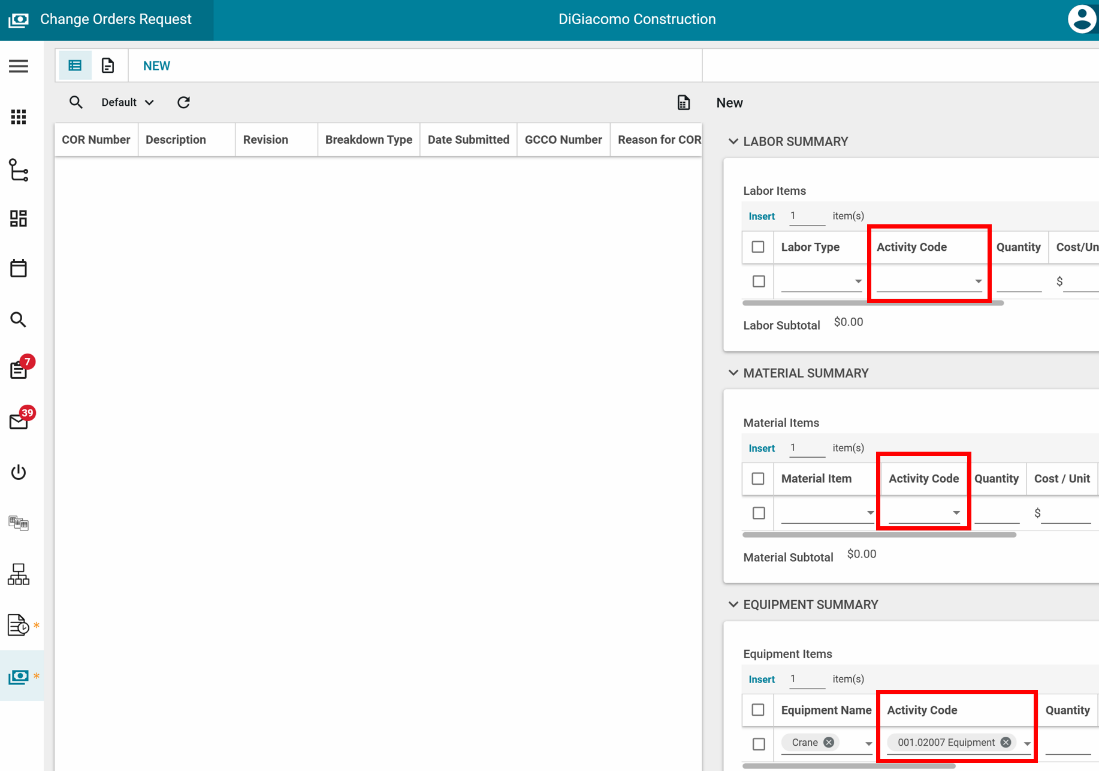Click the tasks icon with 7 badge
This screenshot has width=1099, height=771.
[x=18, y=370]
